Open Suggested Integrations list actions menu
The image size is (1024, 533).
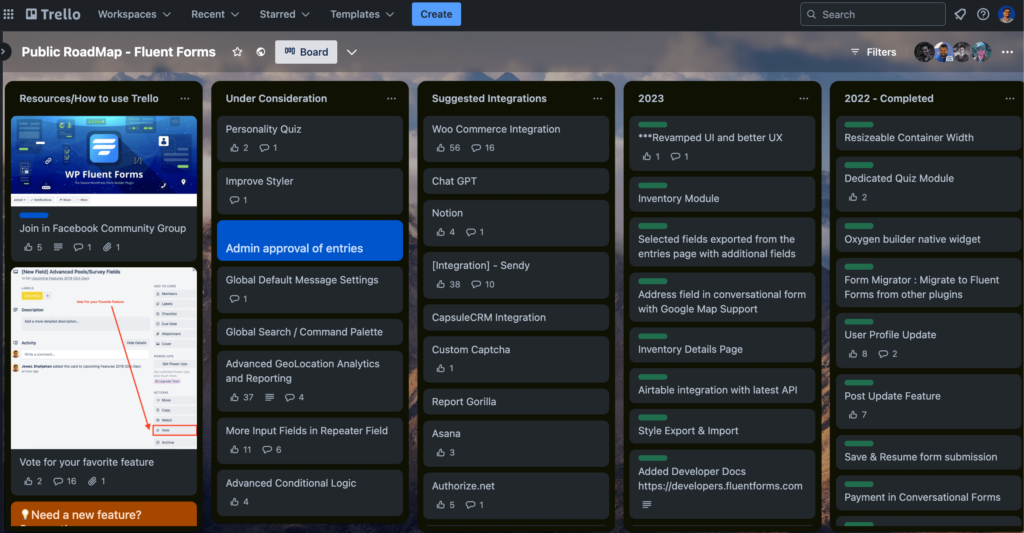tap(598, 99)
